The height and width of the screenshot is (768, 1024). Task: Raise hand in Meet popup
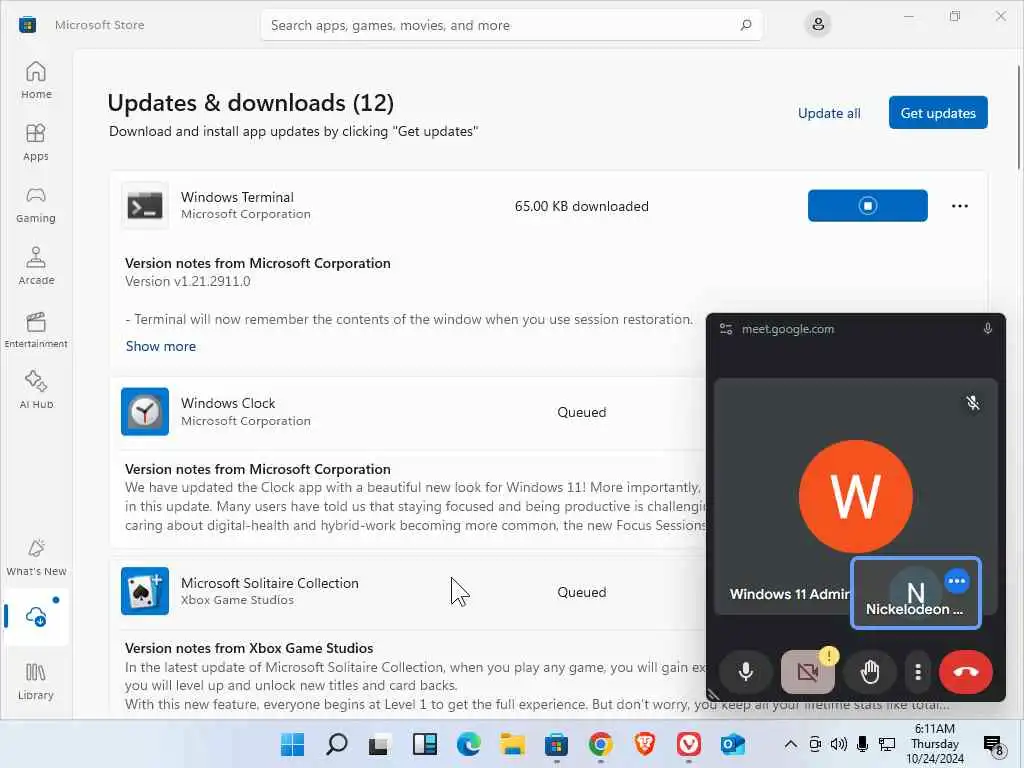coord(870,671)
